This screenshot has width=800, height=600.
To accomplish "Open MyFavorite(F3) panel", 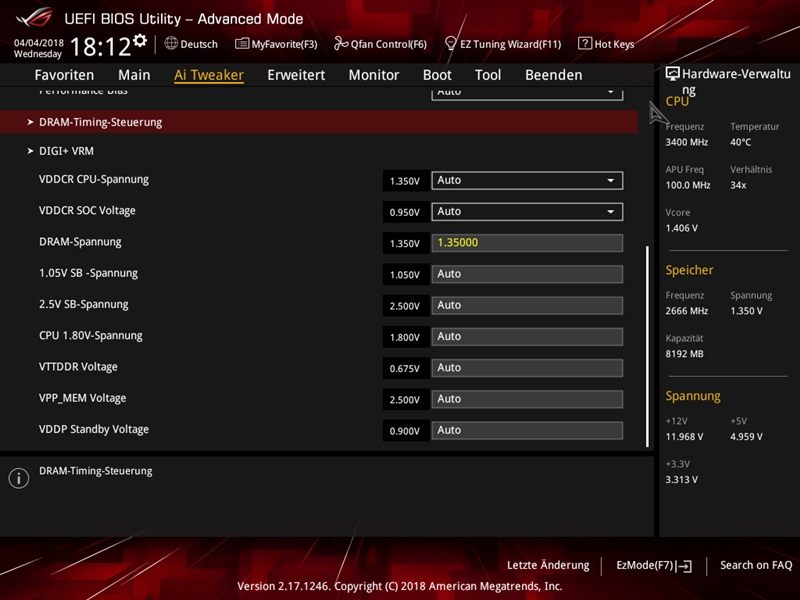I will [276, 44].
